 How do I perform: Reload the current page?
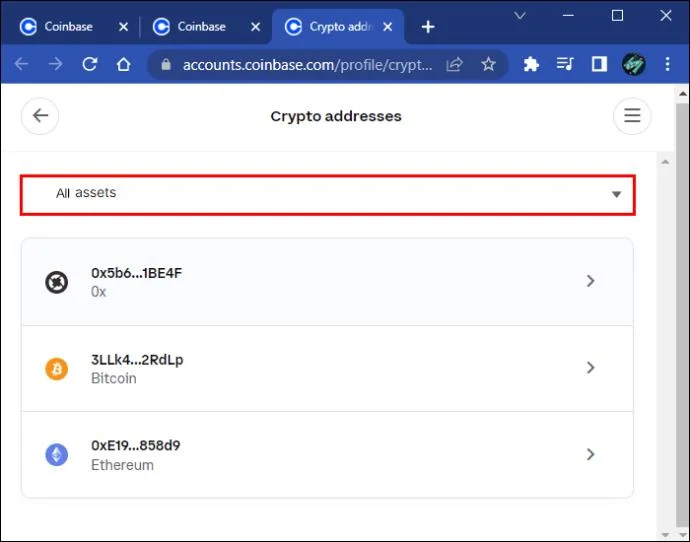click(90, 64)
